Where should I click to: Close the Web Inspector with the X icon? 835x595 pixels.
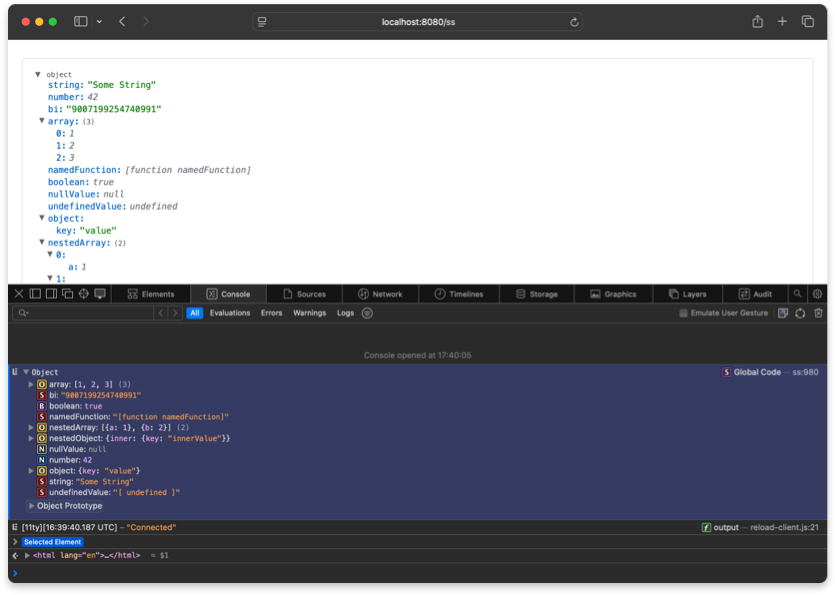(x=19, y=294)
